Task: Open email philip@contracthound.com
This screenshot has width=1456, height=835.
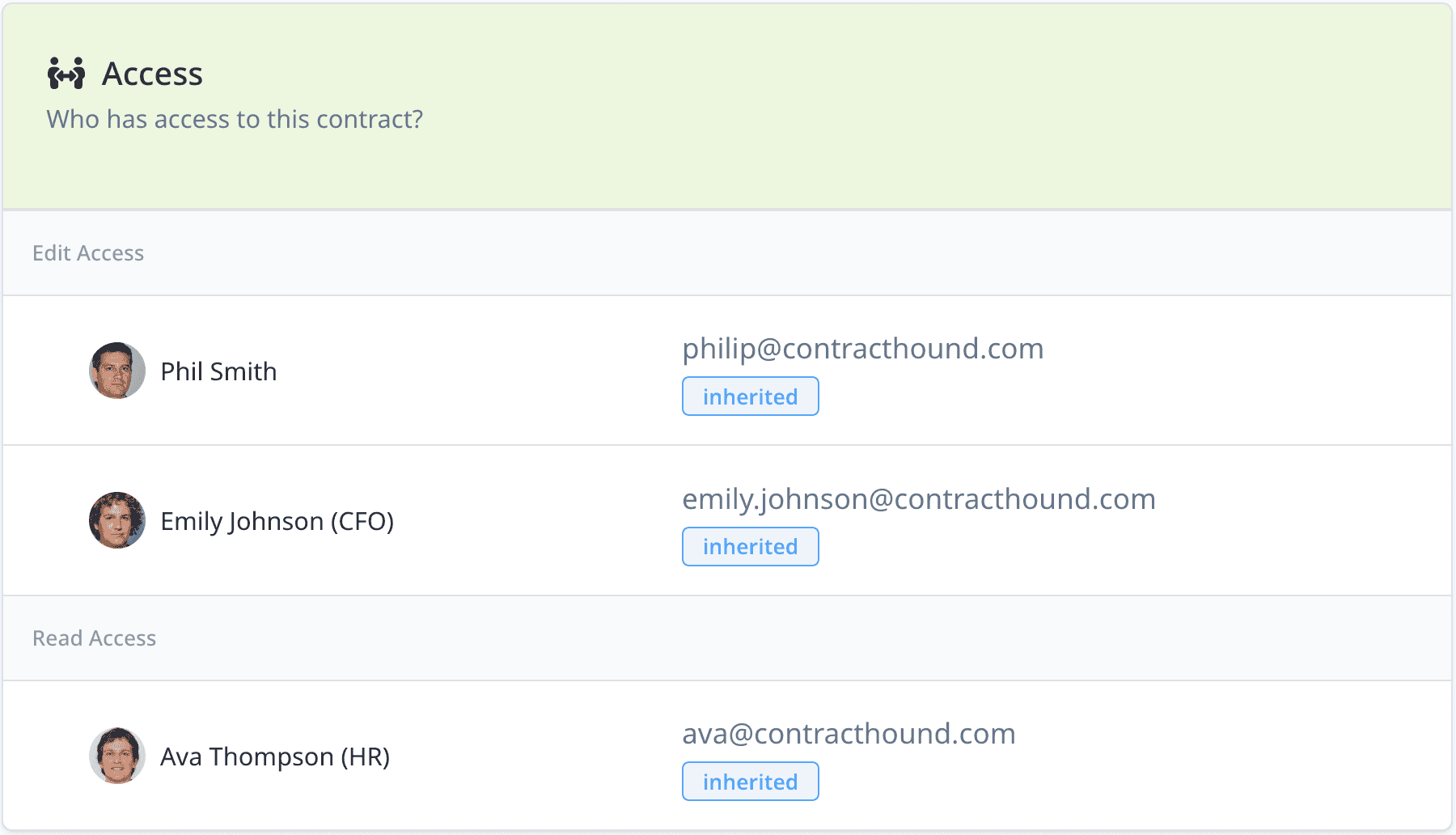Action: [863, 349]
